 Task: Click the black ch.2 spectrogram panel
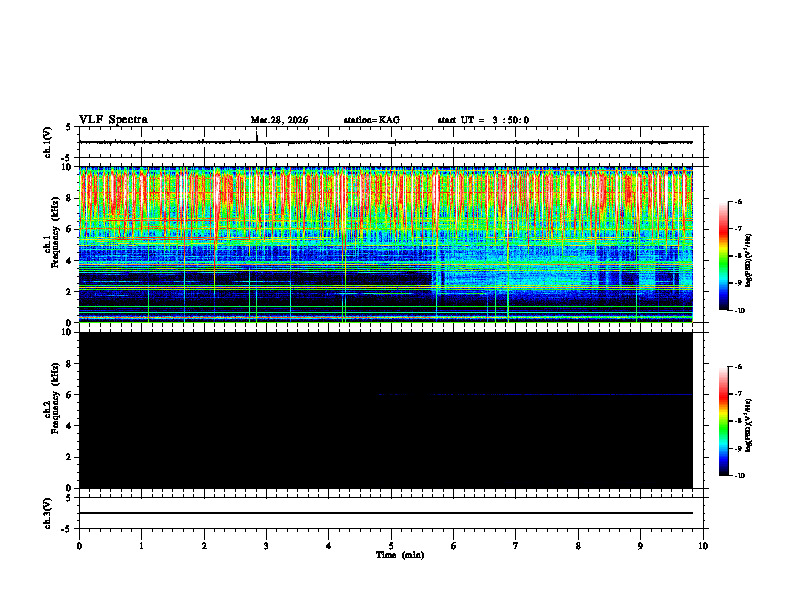pyautogui.click(x=385, y=410)
